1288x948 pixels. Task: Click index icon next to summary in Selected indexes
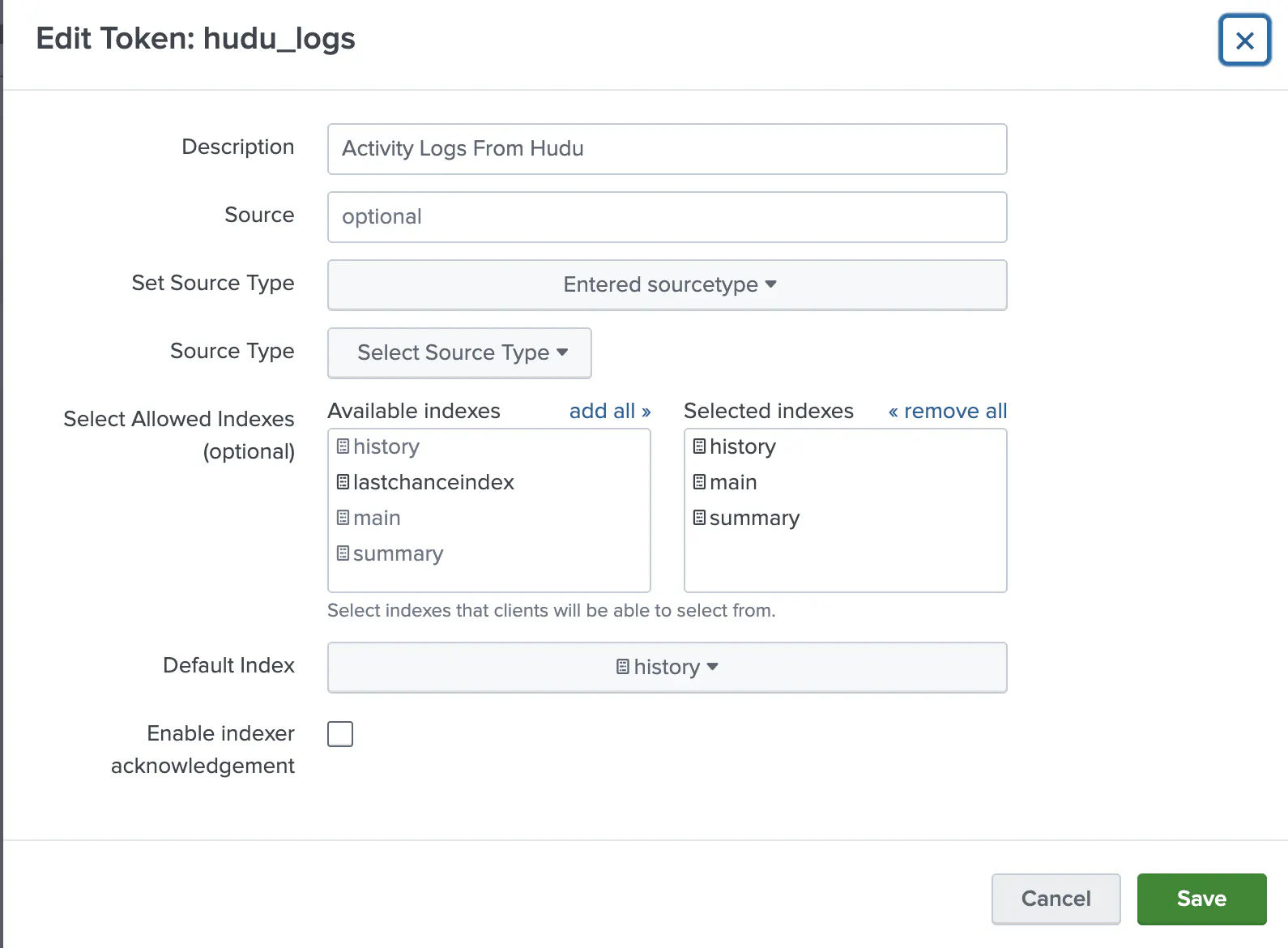tap(699, 518)
